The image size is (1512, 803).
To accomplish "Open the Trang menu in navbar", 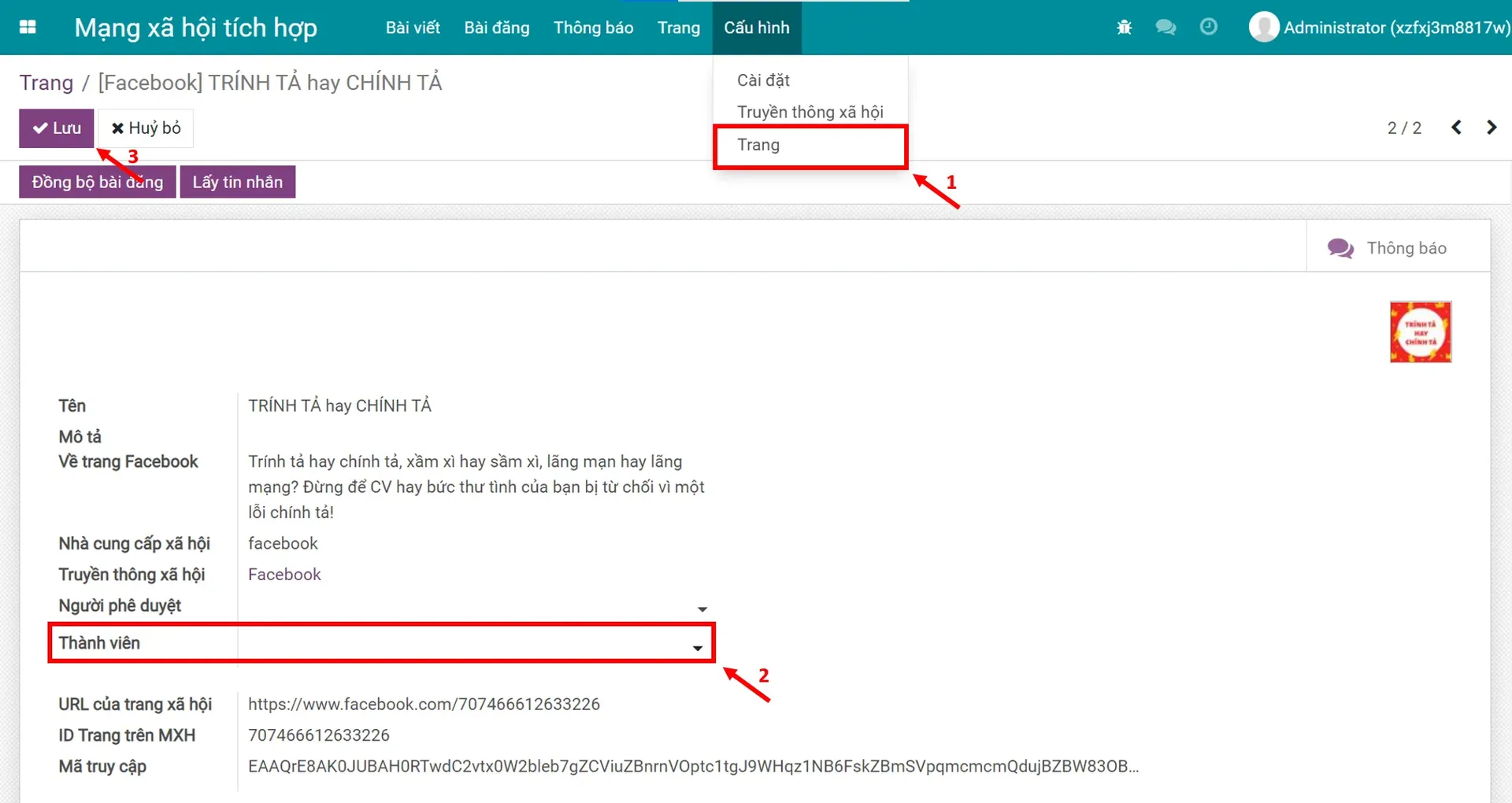I will (679, 28).
